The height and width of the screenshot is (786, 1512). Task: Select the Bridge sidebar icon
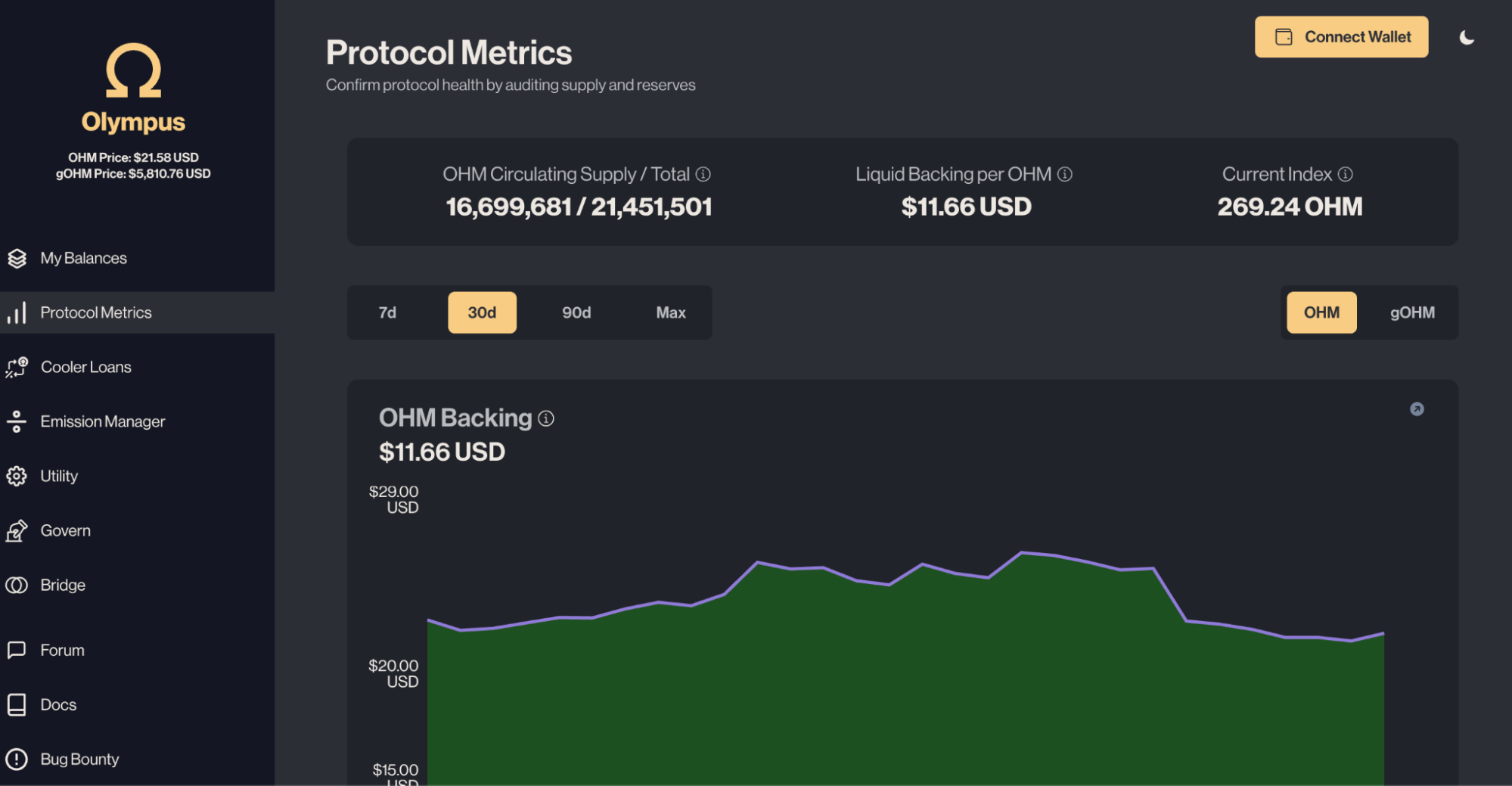[x=17, y=584]
